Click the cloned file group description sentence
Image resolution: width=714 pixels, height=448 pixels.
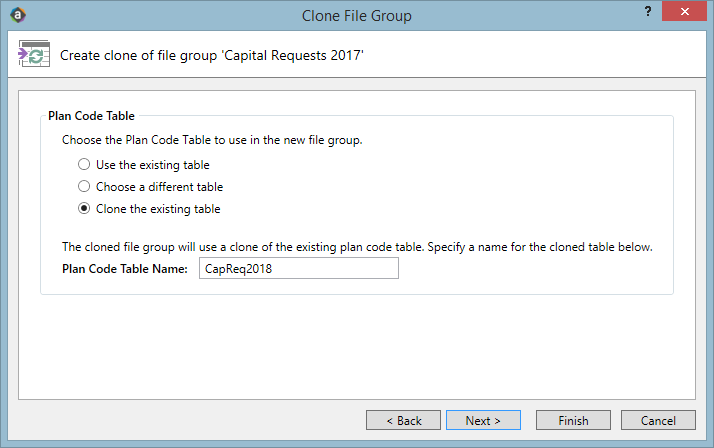coord(357,247)
